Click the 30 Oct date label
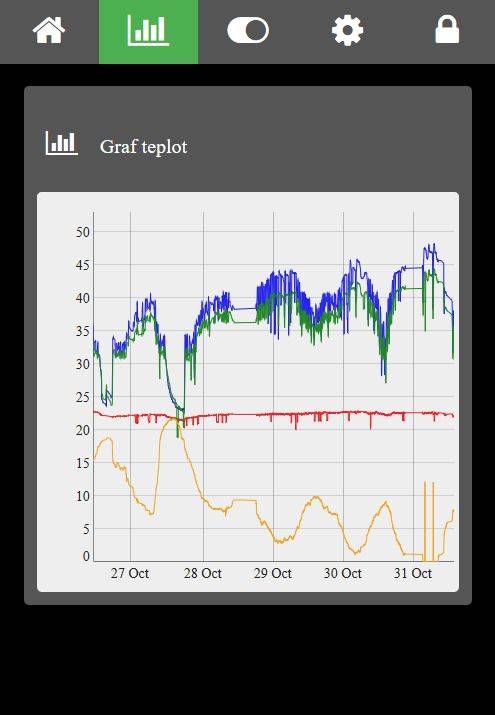495x715 pixels. tap(343, 573)
